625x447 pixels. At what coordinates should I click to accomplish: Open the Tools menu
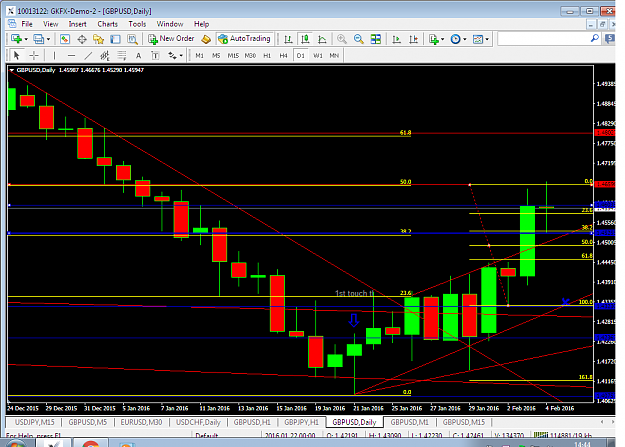pyautogui.click(x=137, y=24)
